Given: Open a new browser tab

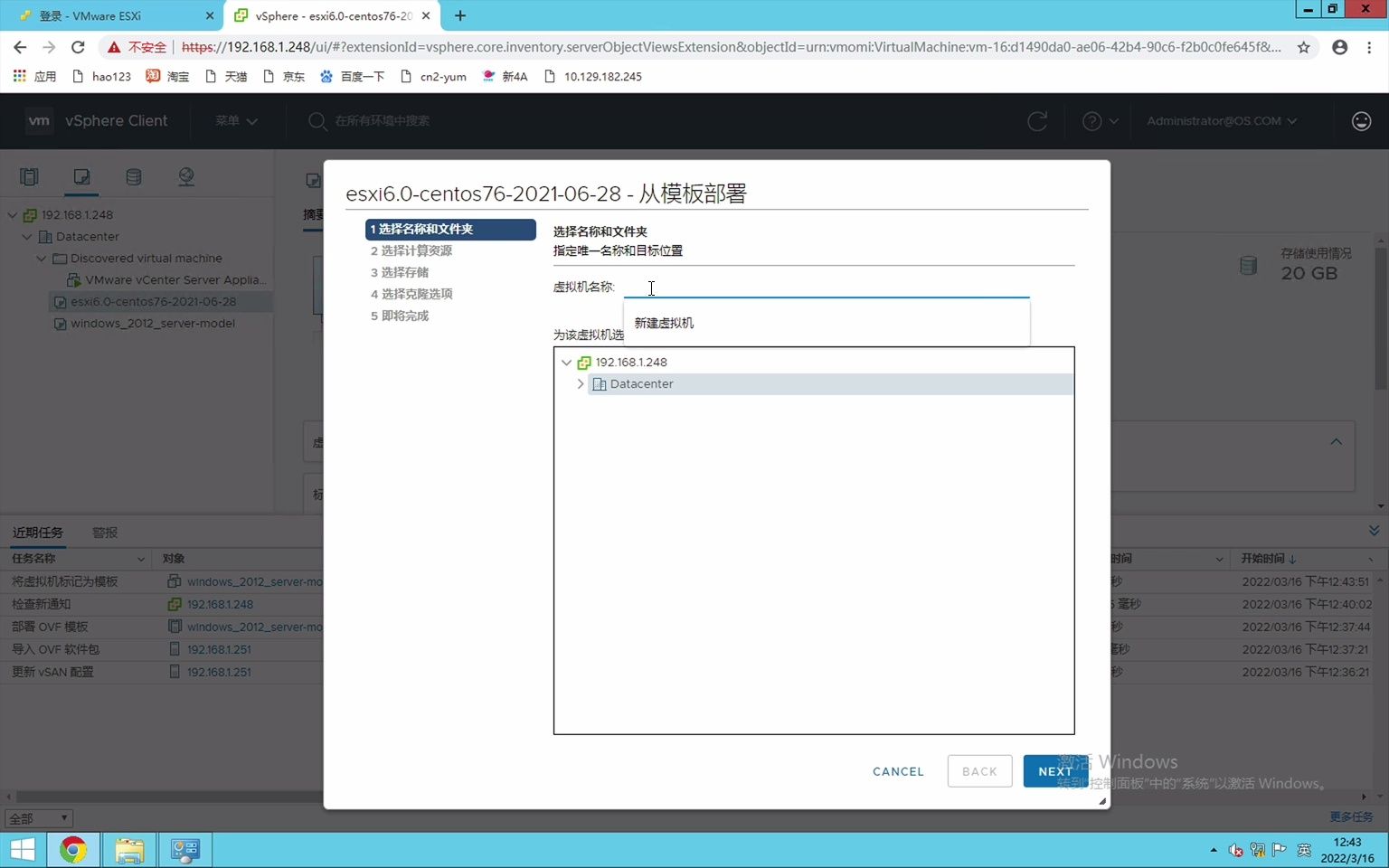Looking at the screenshot, I should (460, 15).
